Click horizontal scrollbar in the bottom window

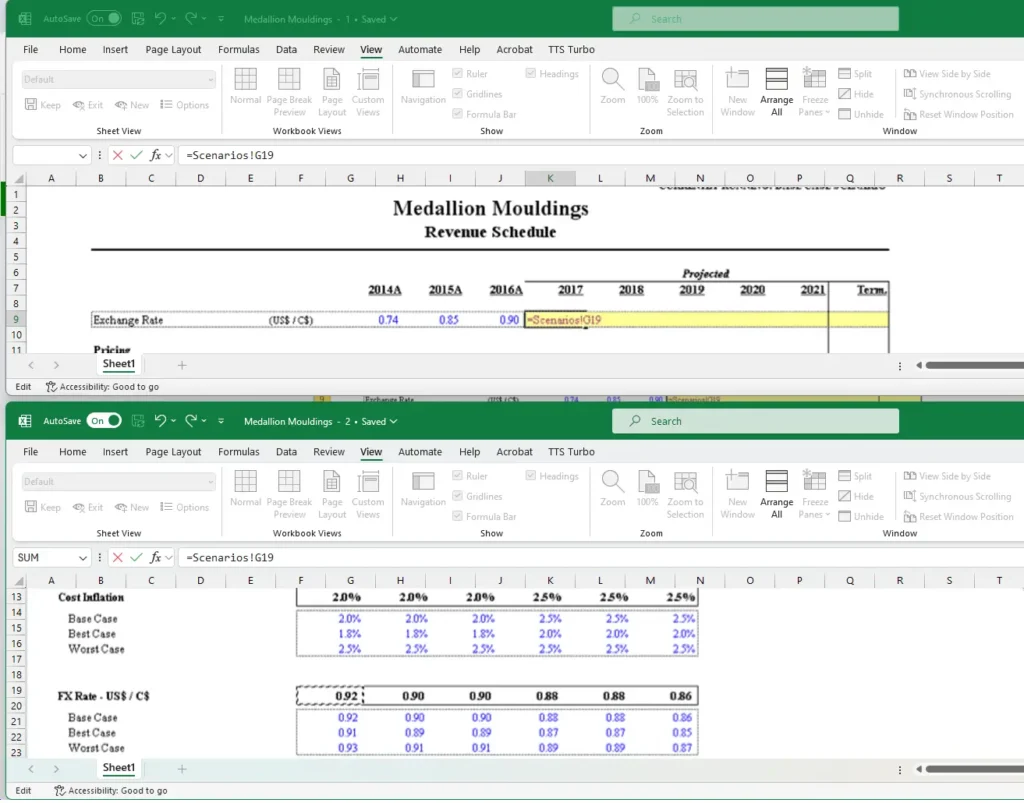[x=970, y=769]
